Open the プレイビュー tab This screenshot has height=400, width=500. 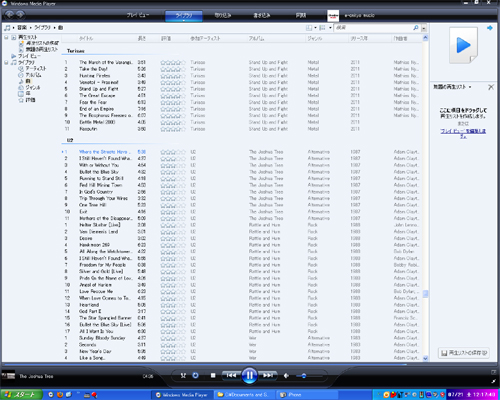(138, 15)
